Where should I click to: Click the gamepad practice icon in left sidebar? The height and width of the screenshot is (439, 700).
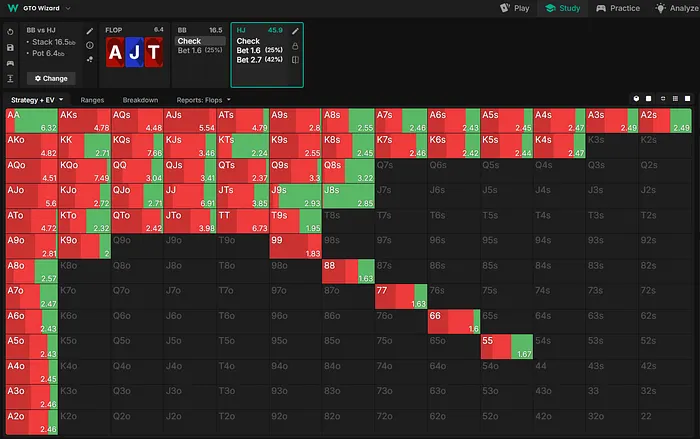coord(10,61)
